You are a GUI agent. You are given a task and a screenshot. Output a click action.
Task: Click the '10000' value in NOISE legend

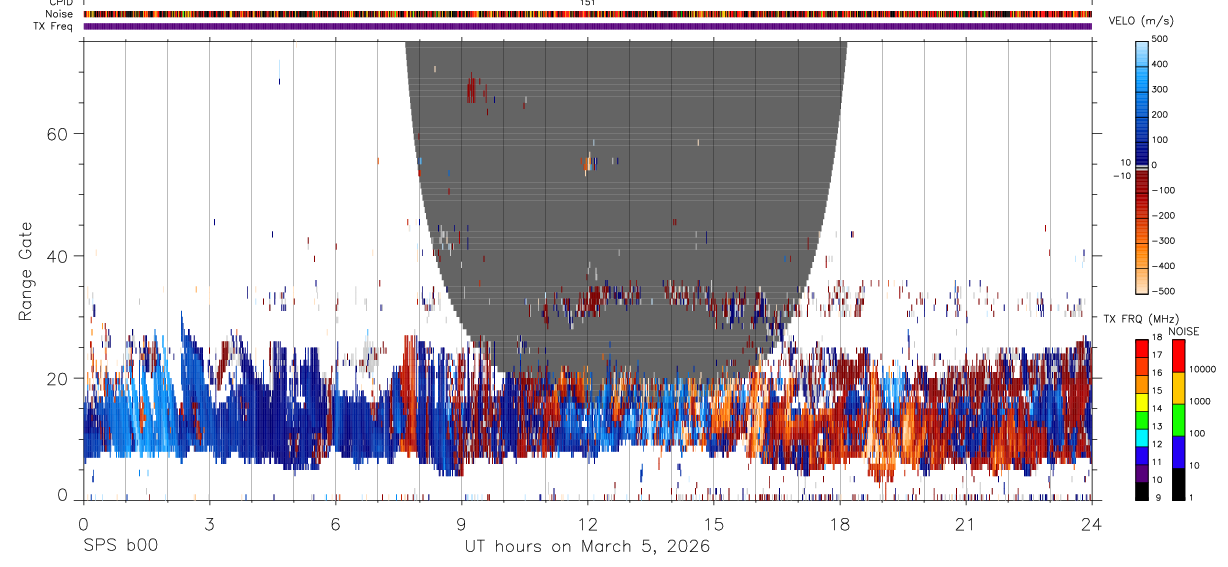[x=1201, y=369]
